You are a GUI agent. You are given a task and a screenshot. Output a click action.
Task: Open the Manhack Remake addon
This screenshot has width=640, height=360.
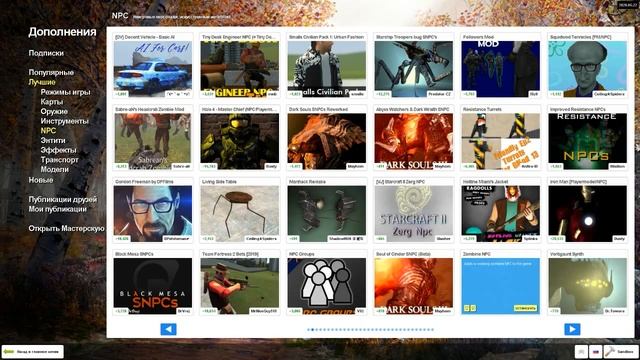click(x=327, y=213)
